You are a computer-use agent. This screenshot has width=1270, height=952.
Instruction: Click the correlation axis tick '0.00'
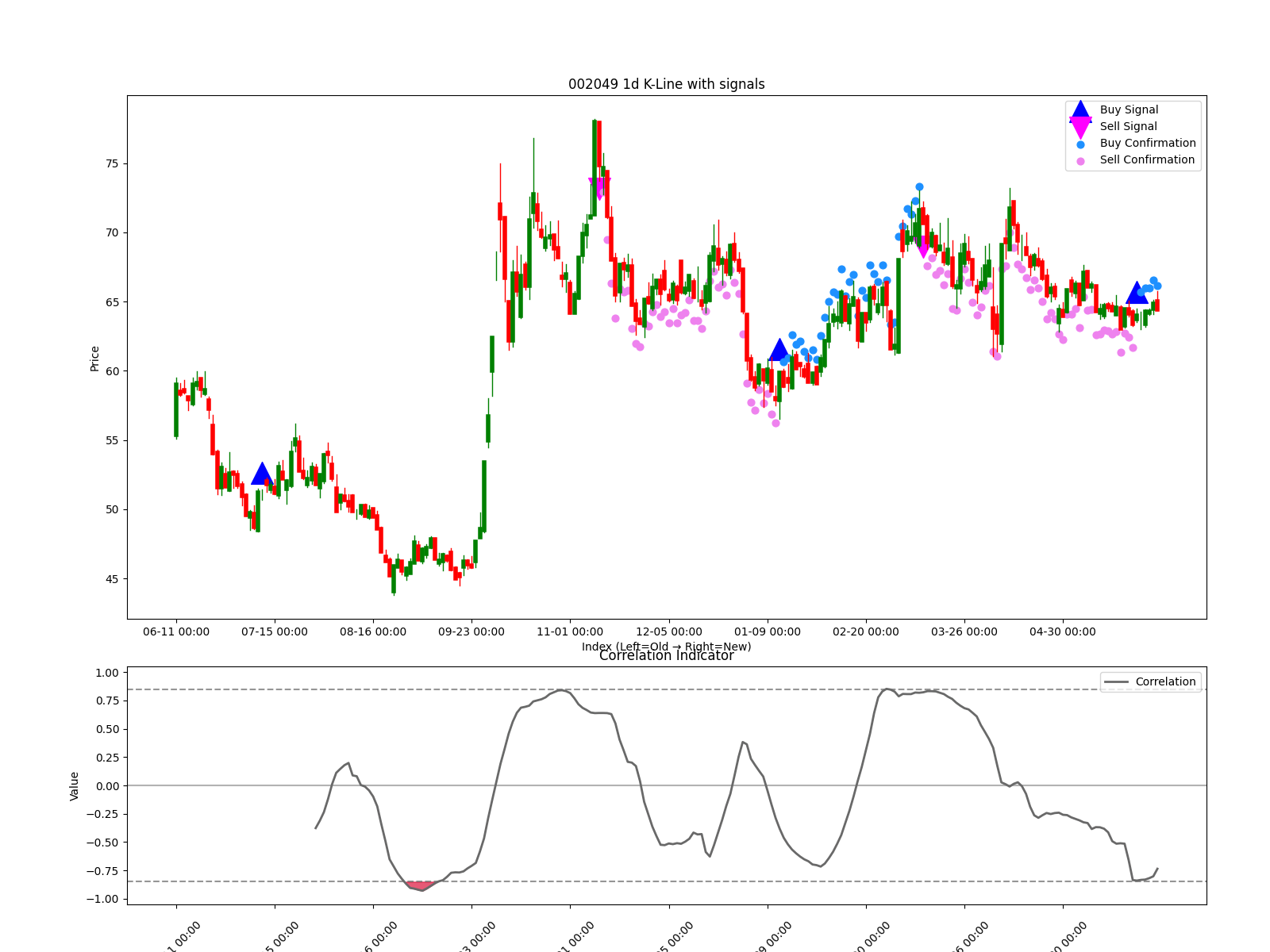point(107,786)
